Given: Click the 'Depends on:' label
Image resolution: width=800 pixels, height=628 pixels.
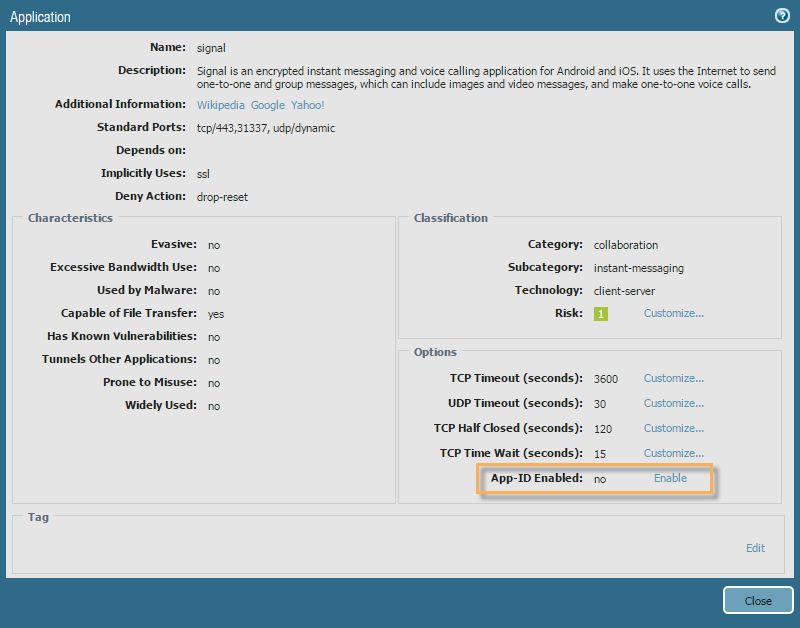Looking at the screenshot, I should [x=151, y=150].
